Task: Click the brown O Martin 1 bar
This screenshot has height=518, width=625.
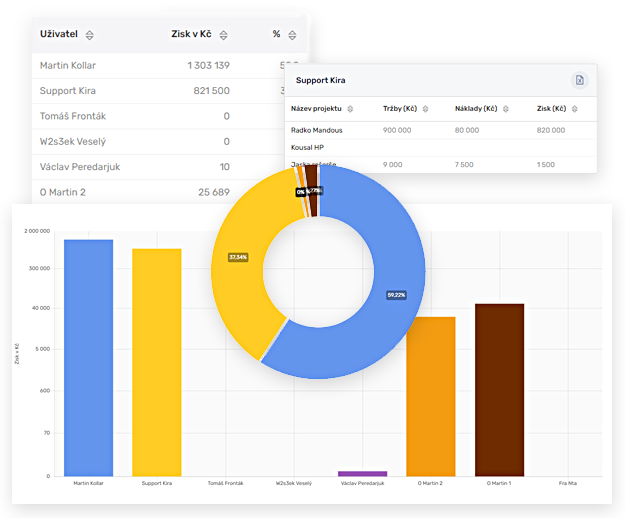Action: [499, 390]
